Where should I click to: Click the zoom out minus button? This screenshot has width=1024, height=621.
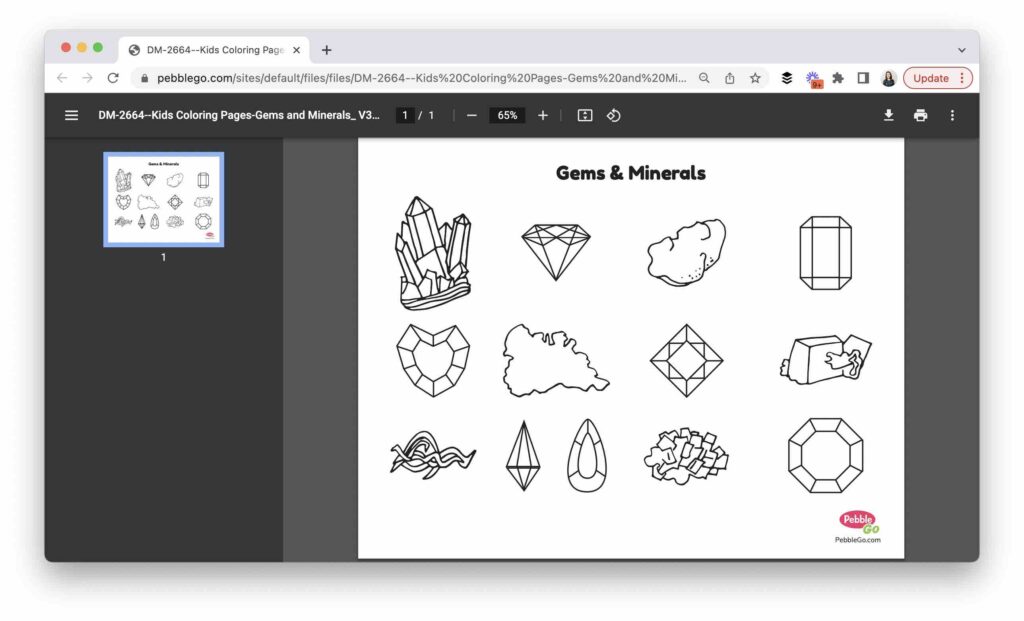(471, 115)
